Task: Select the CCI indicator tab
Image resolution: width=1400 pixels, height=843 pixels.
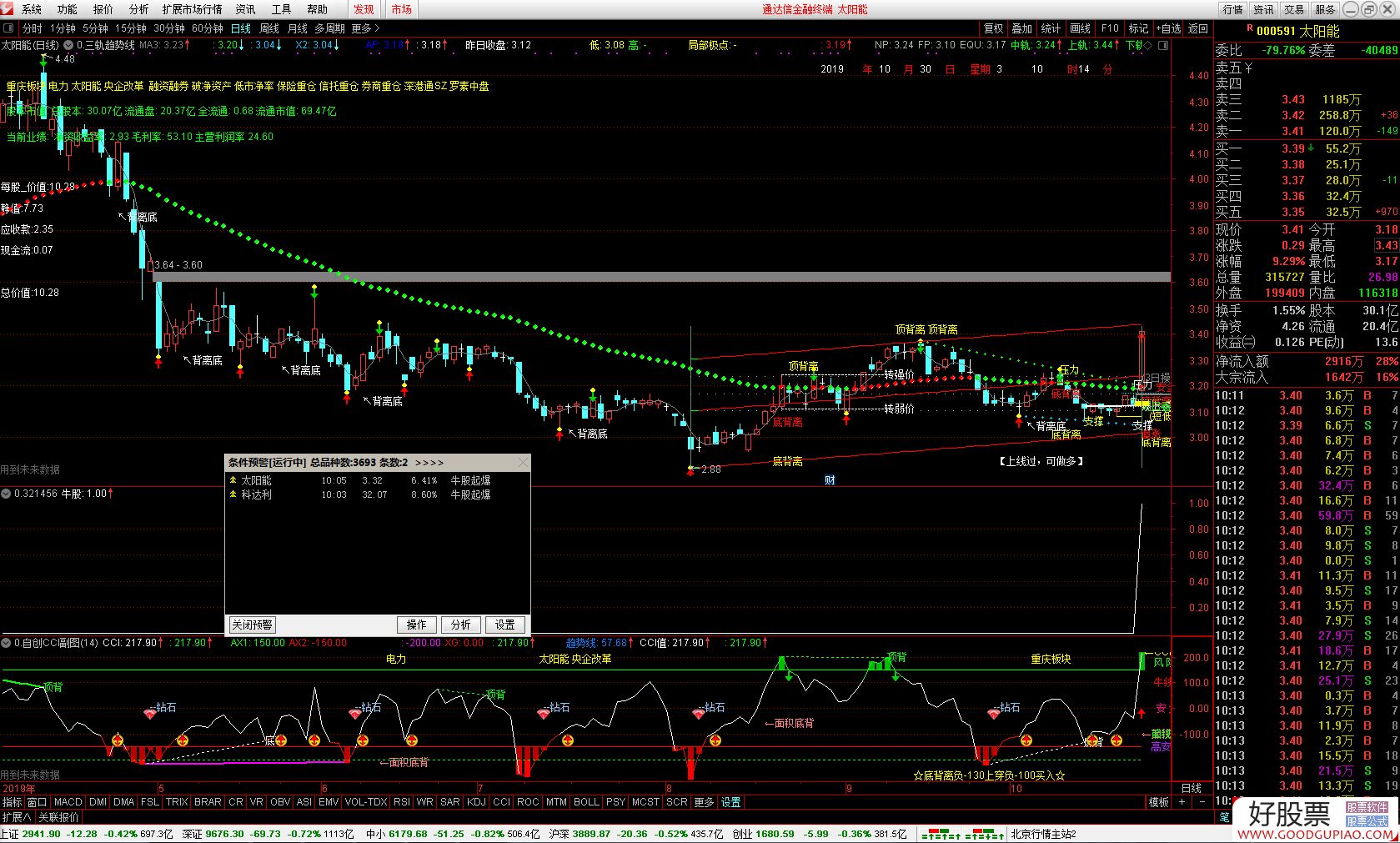Action: point(501,802)
